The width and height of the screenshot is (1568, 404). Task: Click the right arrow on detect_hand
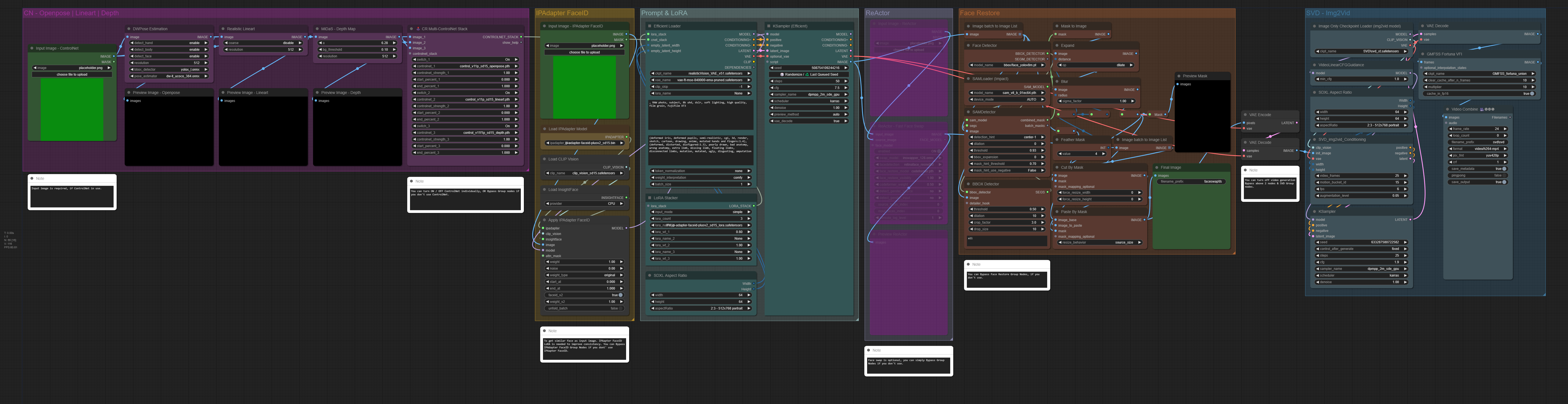click(206, 43)
